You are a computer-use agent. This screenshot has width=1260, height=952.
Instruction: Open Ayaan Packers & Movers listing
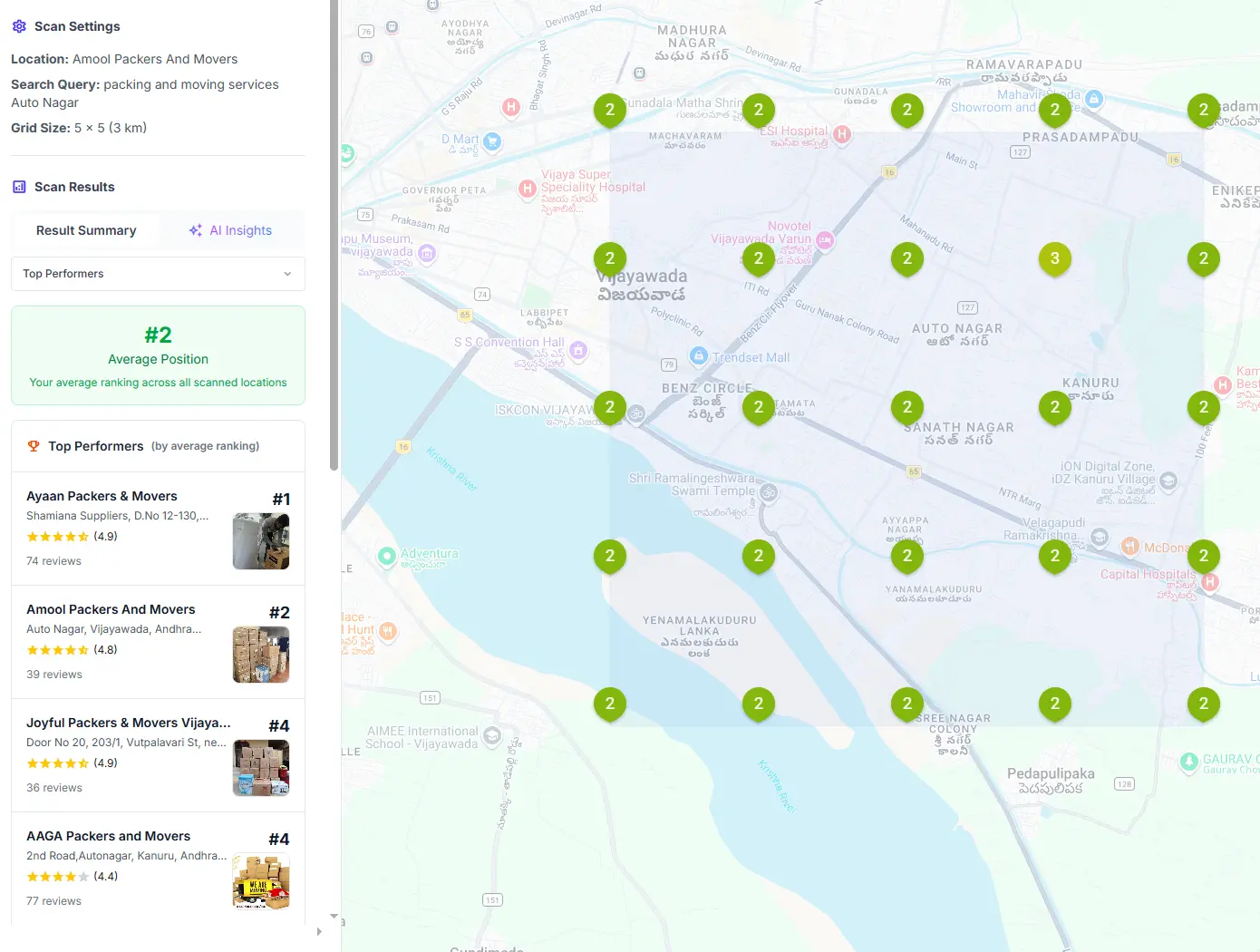click(x=158, y=529)
